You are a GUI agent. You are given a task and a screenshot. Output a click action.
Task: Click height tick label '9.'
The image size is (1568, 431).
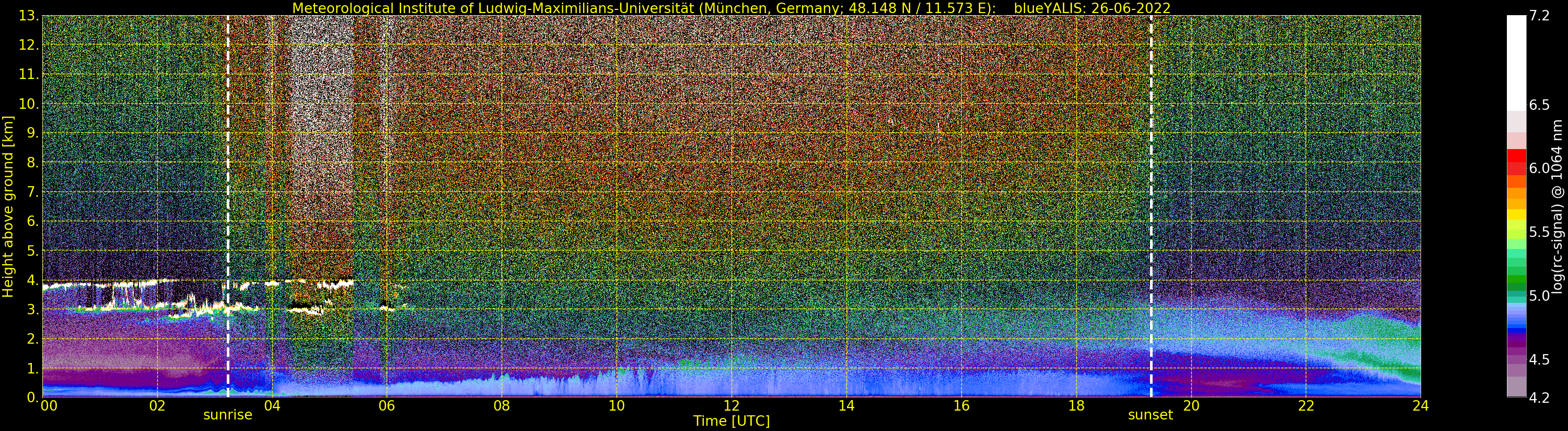point(33,133)
